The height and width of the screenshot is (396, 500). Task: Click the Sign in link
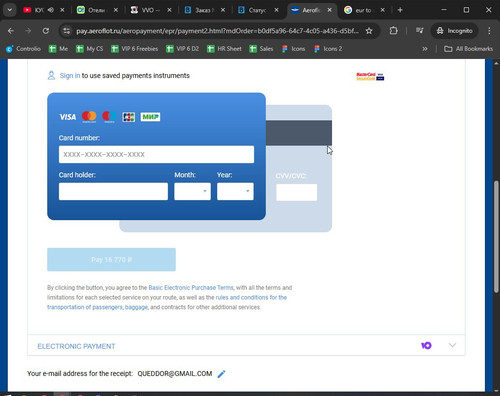pos(70,76)
